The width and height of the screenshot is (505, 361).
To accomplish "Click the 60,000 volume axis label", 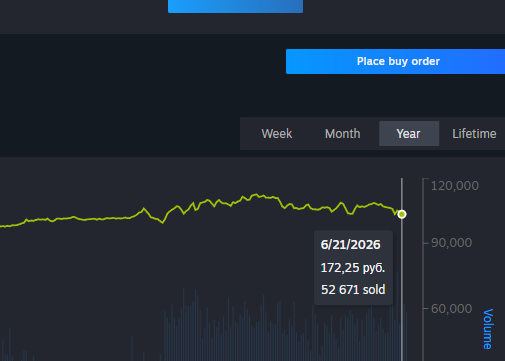I will coord(451,309).
